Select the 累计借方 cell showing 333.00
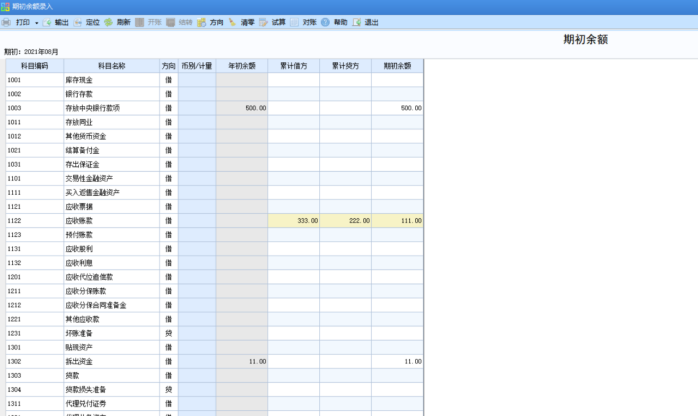Image resolution: width=698 pixels, height=417 pixels. [293, 219]
